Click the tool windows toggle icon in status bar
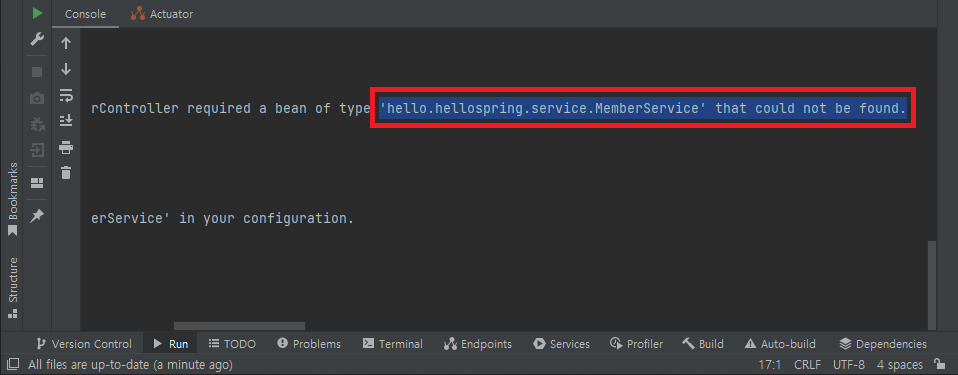Screen dimensions: 958x375 13,365
